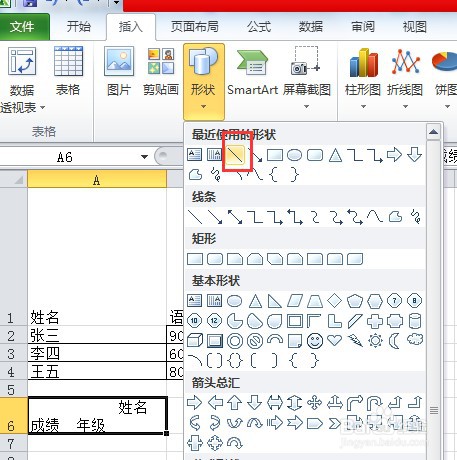The width and height of the screenshot is (457, 460).
Task: Choose the highlighted straight line in recent shapes
Action: pyautogui.click(x=235, y=155)
